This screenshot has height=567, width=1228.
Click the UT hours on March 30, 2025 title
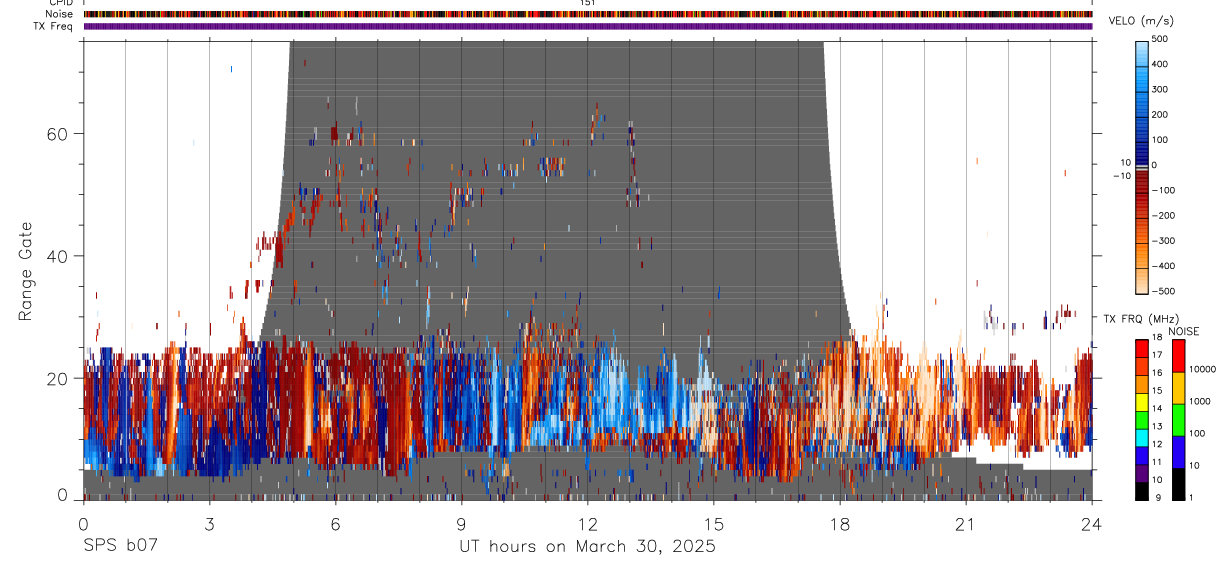click(x=587, y=547)
